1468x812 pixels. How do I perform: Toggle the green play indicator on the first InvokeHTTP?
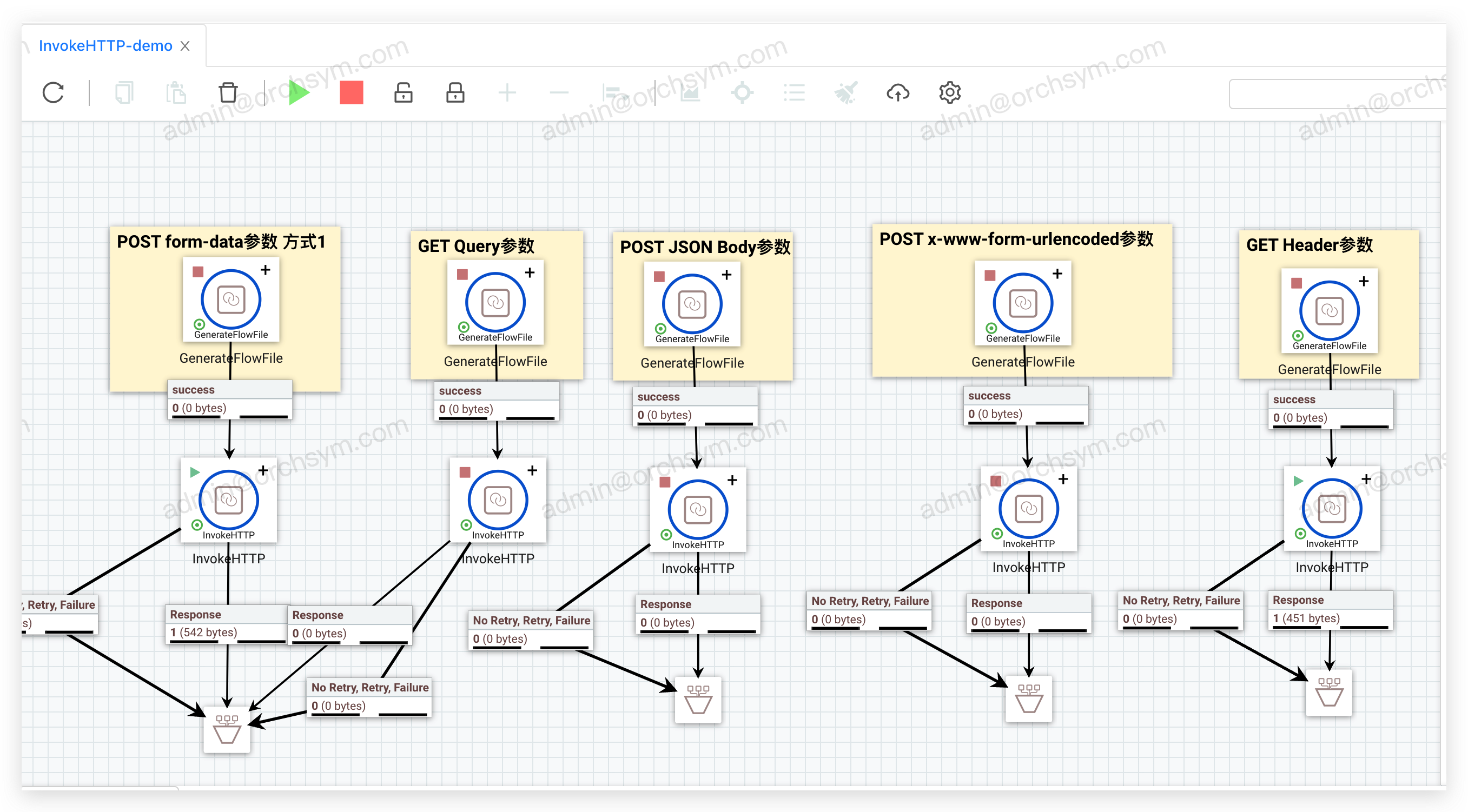pos(195,472)
